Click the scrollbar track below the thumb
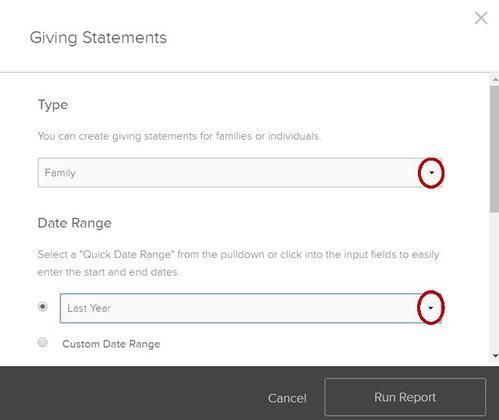 (x=495, y=282)
